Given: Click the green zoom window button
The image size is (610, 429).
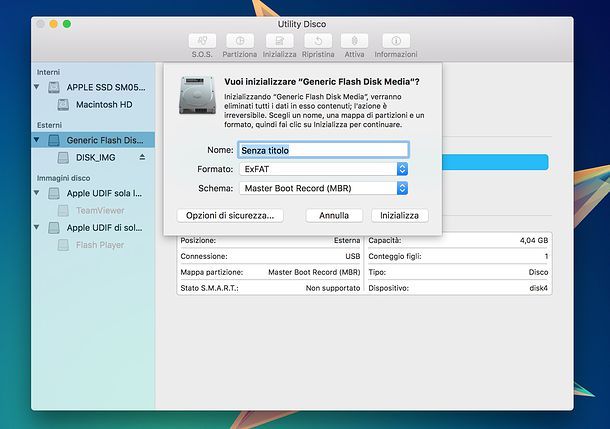Looking at the screenshot, I should pyautogui.click(x=67, y=24).
